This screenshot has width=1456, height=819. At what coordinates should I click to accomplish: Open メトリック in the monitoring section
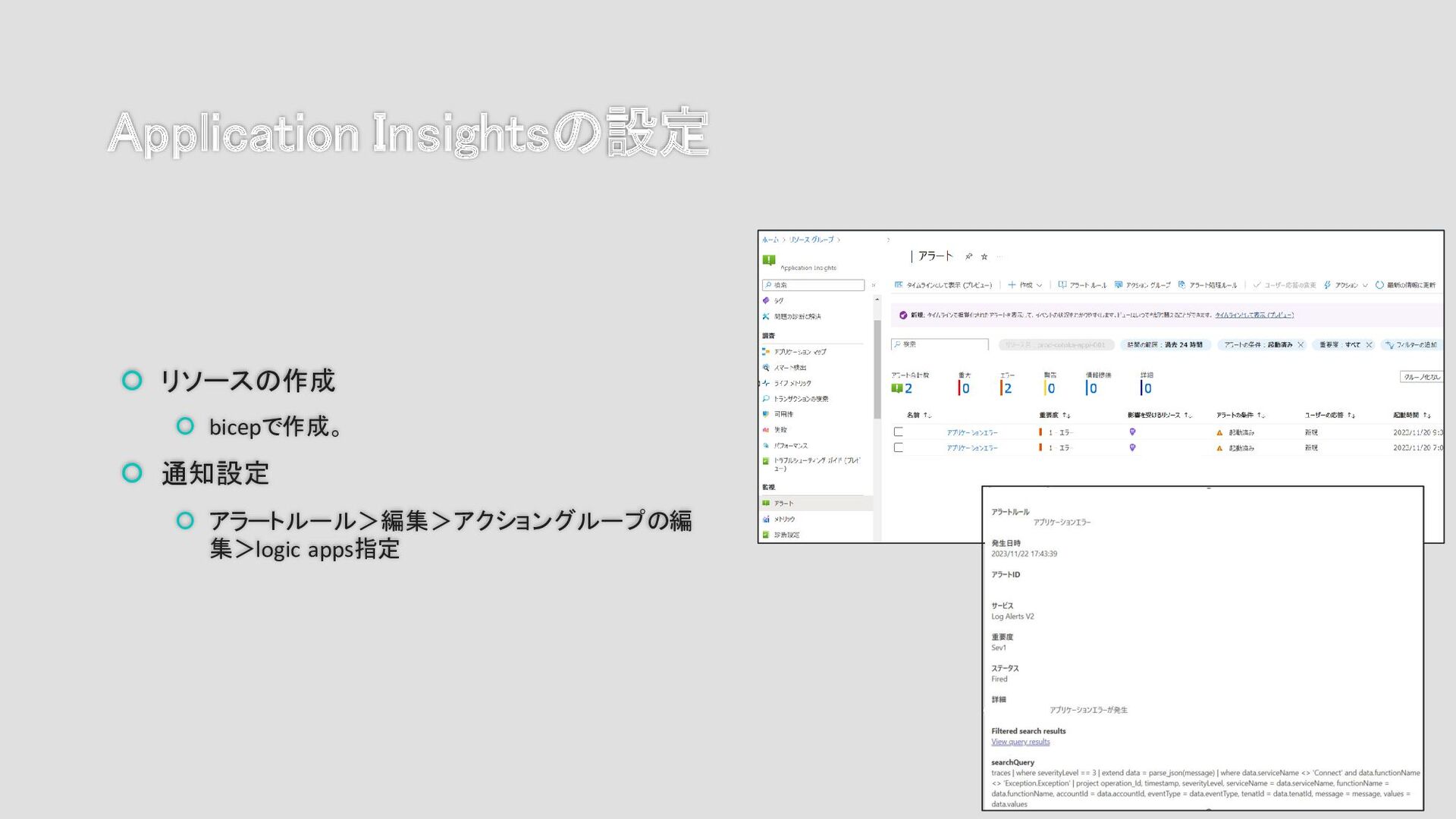[784, 519]
